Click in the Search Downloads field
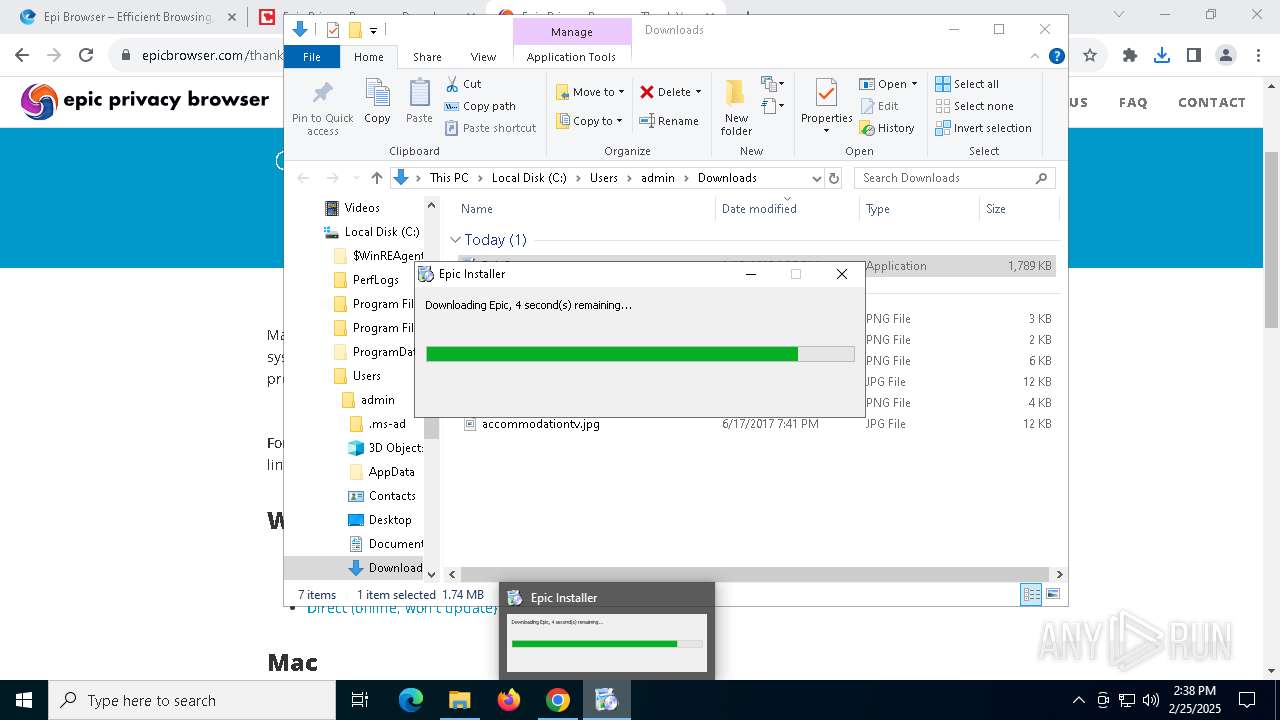Image resolution: width=1280 pixels, height=720 pixels. [x=946, y=178]
